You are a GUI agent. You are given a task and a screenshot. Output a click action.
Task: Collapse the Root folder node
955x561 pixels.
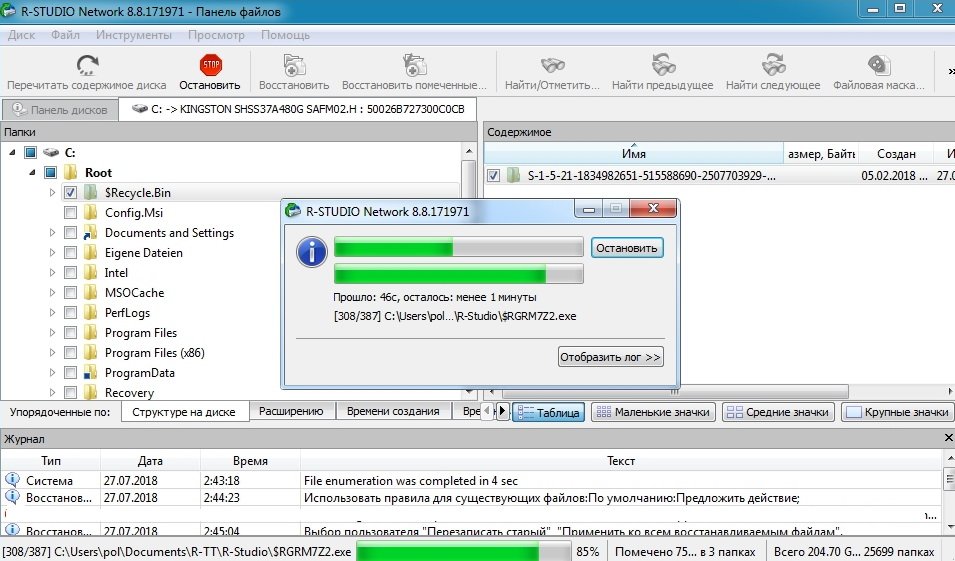(32, 172)
